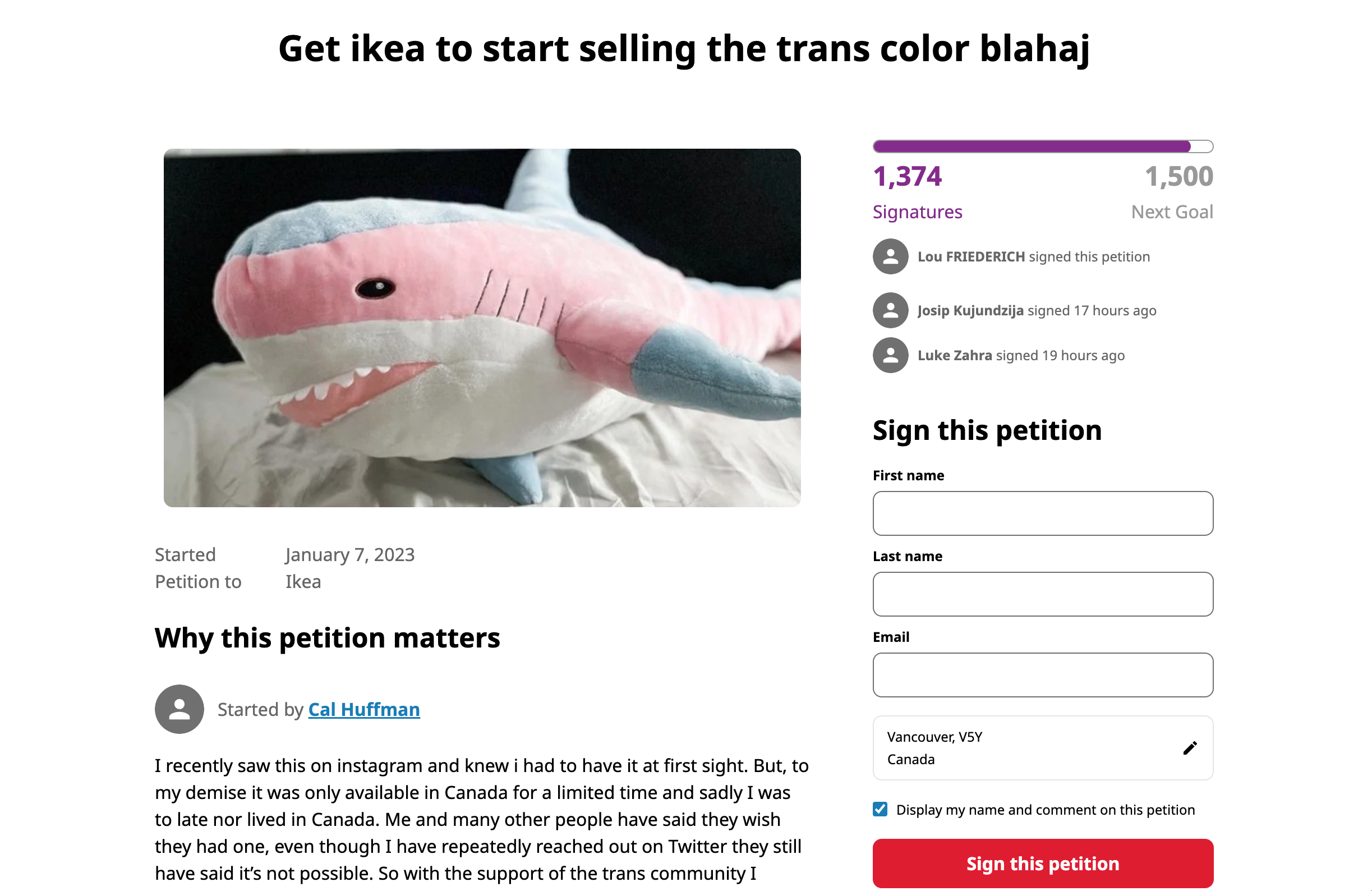The height and width of the screenshot is (891, 1372).
Task: Open the Vancouver, V5Y location box
Action: click(x=1026, y=748)
